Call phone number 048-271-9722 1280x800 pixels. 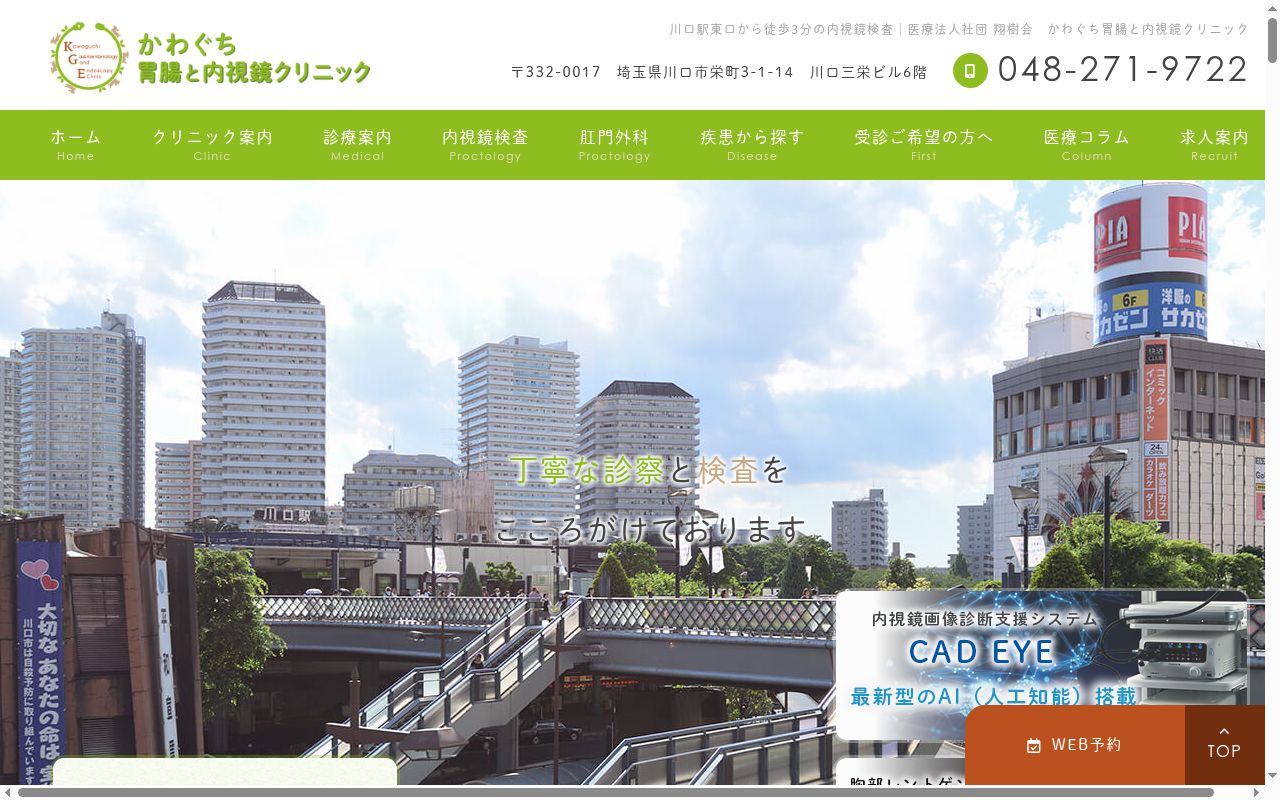1123,70
